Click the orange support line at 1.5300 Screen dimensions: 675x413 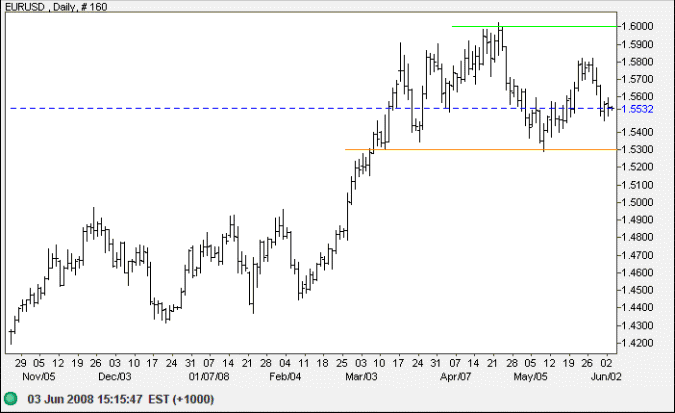[x=480, y=149]
